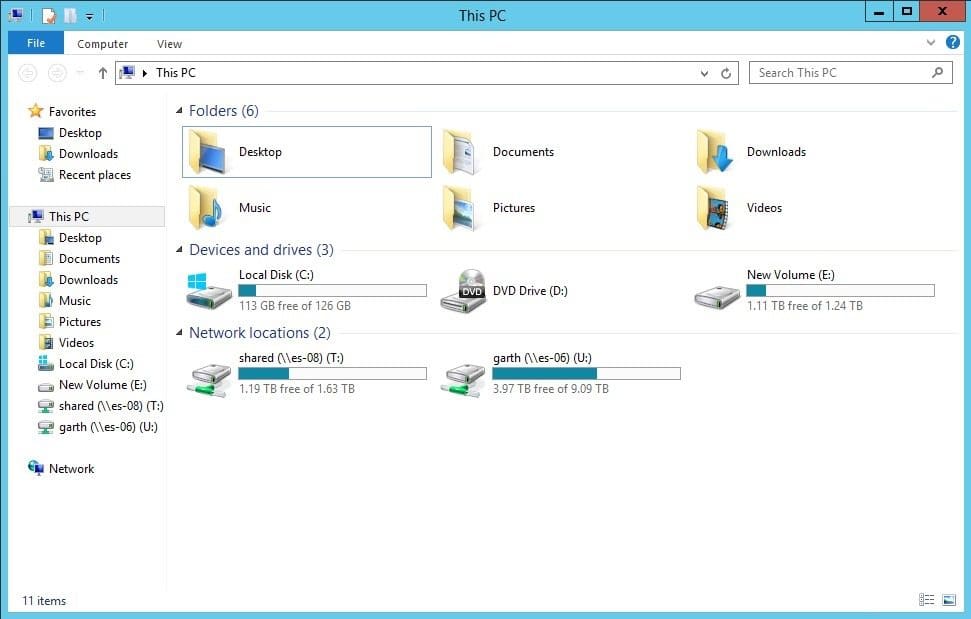971x619 pixels.
Task: Click the Local Disk (C:) usage bar
Action: 333,290
